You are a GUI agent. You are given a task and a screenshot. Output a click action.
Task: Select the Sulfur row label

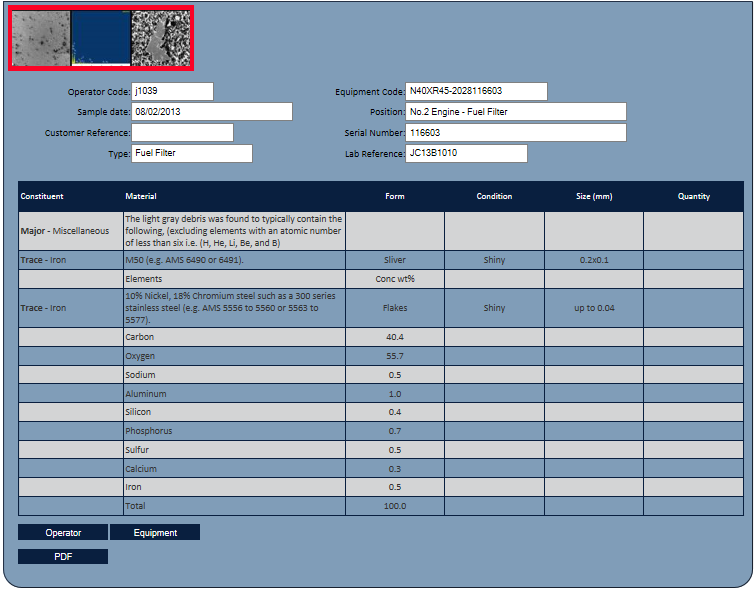pyautogui.click(x=234, y=449)
